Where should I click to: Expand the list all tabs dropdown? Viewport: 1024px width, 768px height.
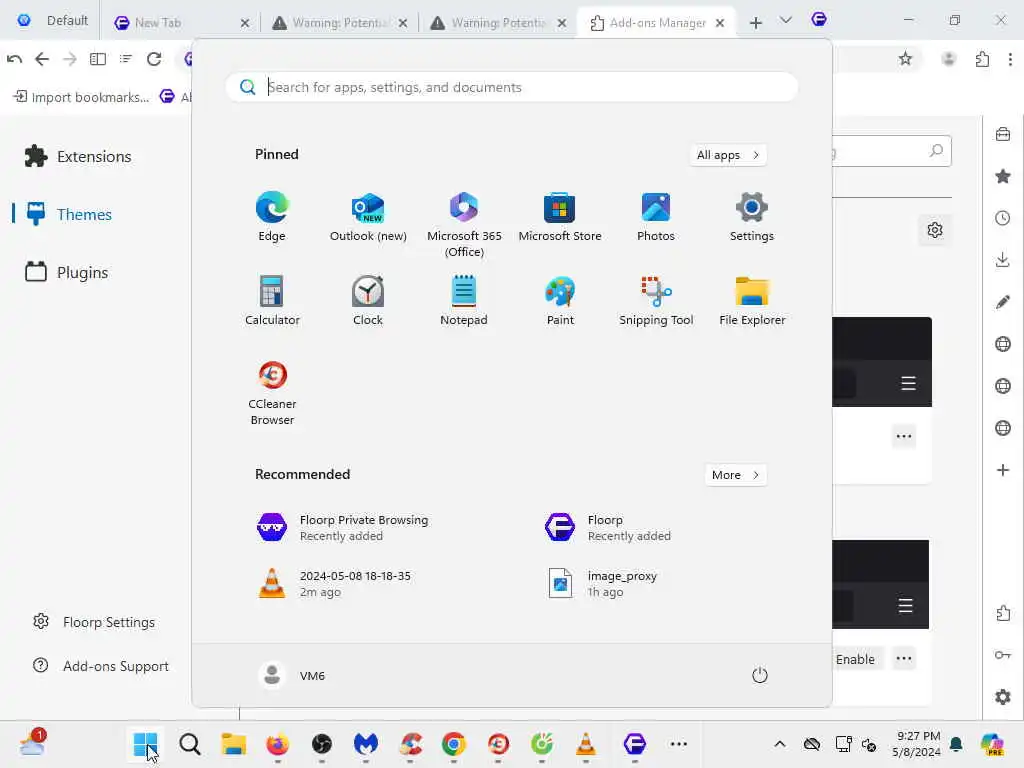pos(786,20)
